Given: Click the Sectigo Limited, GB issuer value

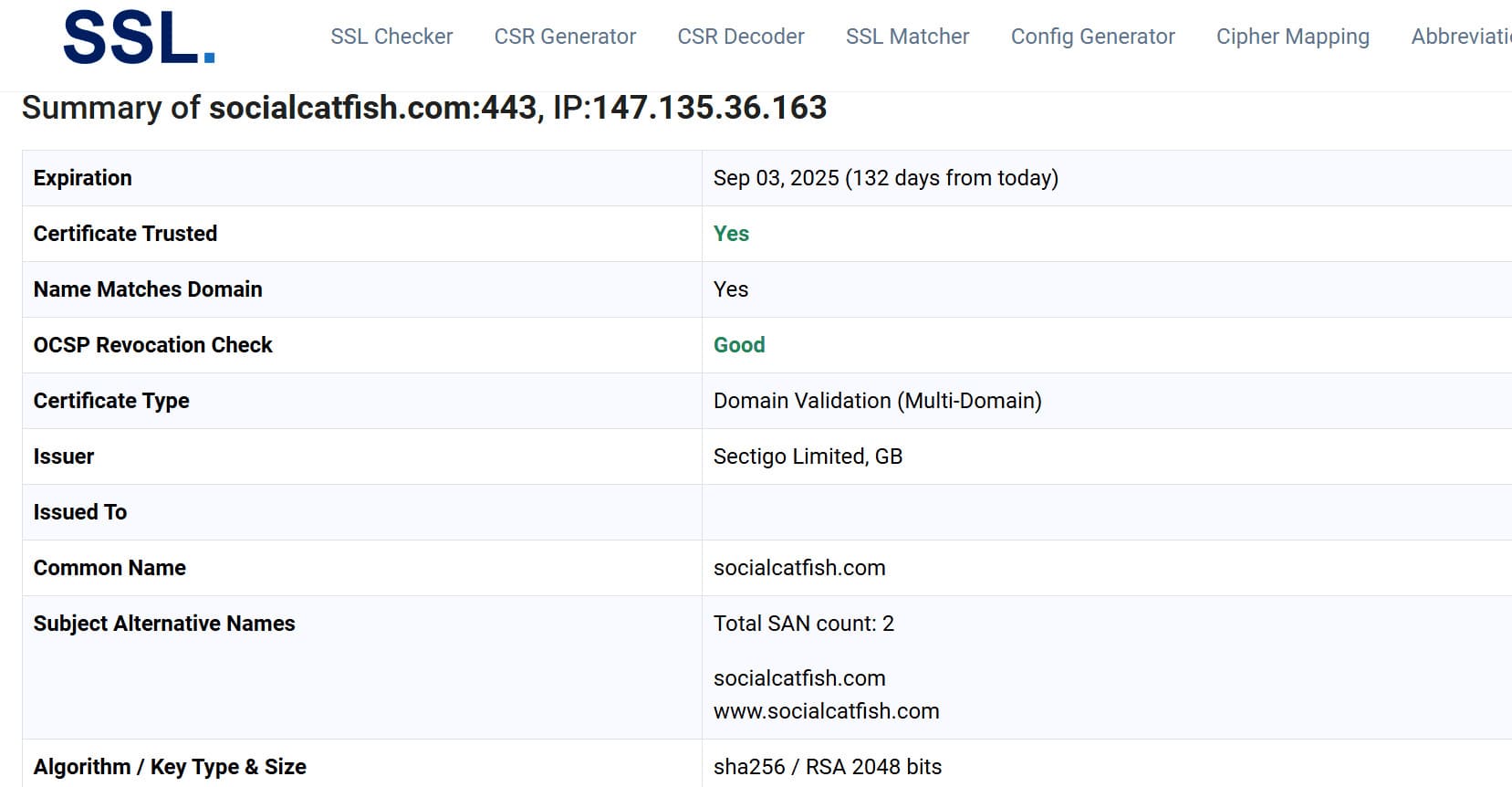Looking at the screenshot, I should [808, 456].
